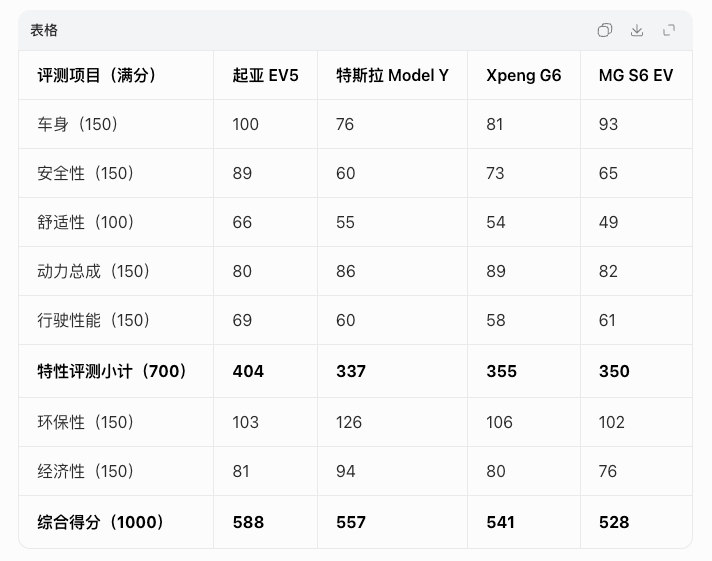
Task: Select the 表格 title label
Action: click(44, 30)
